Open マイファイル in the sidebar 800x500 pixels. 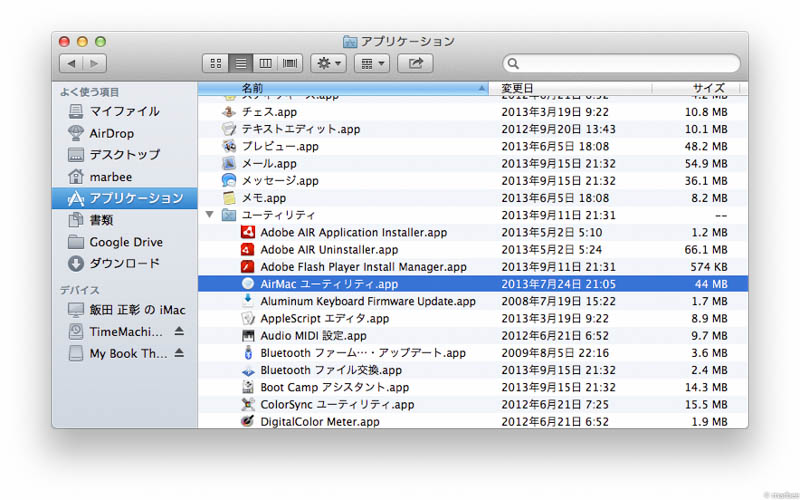pos(124,111)
